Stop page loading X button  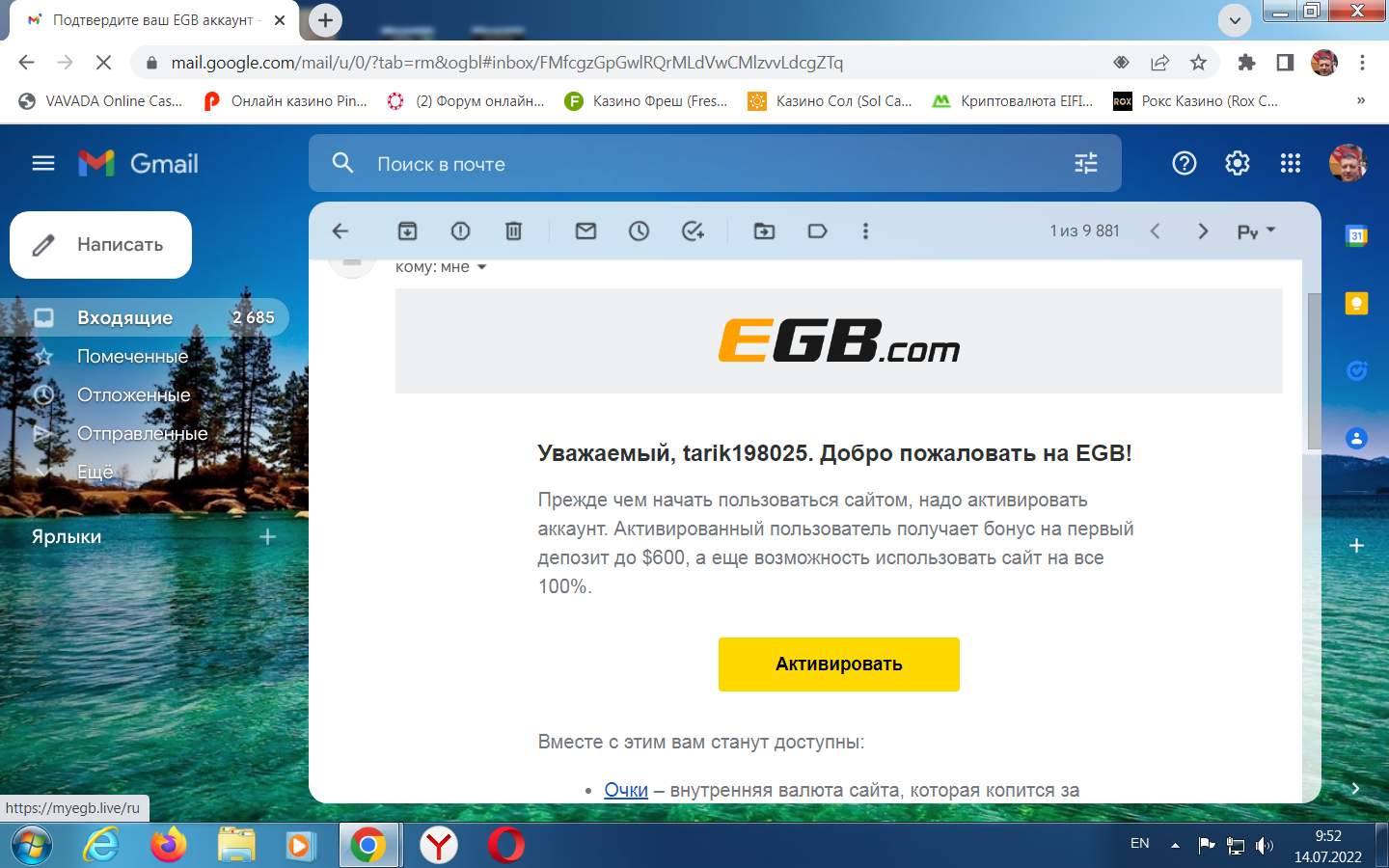(103, 63)
